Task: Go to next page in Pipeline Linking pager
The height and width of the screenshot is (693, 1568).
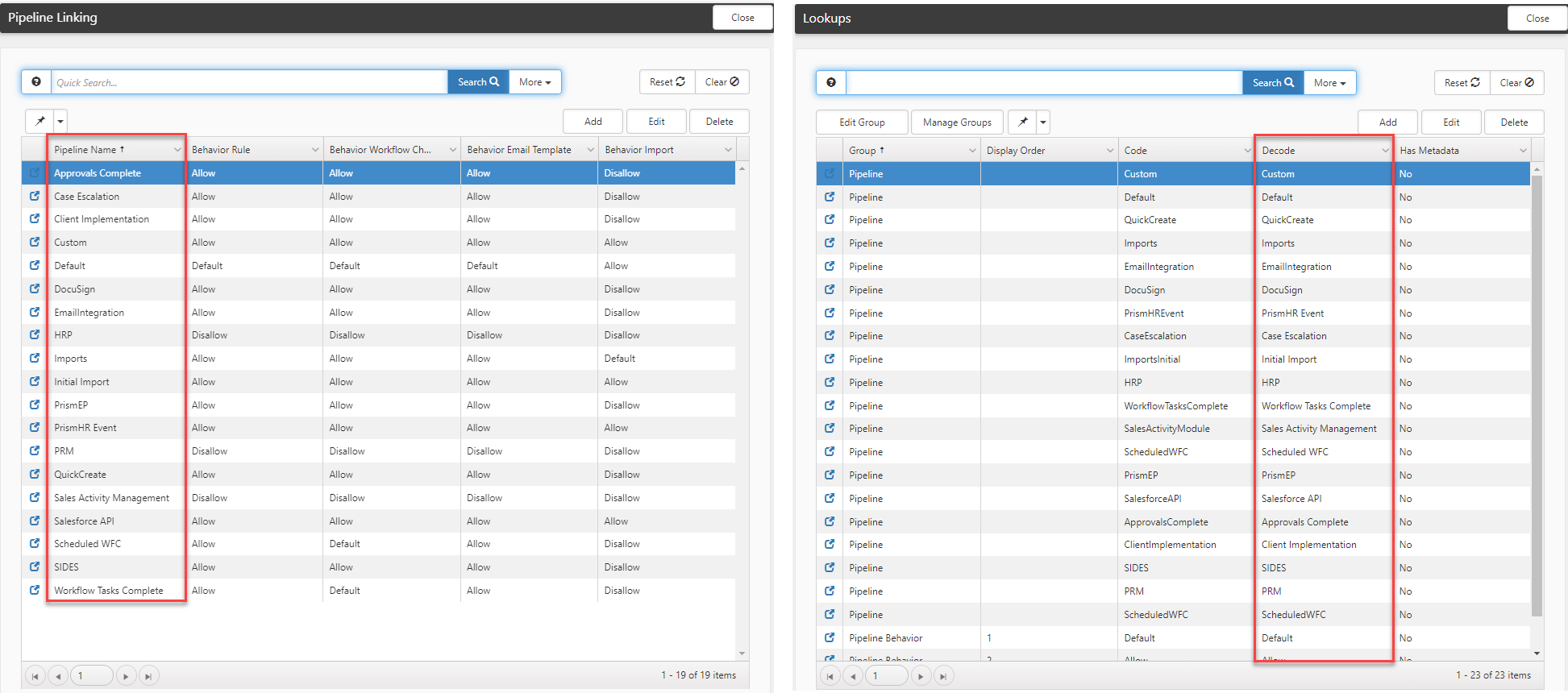Action: click(x=126, y=676)
